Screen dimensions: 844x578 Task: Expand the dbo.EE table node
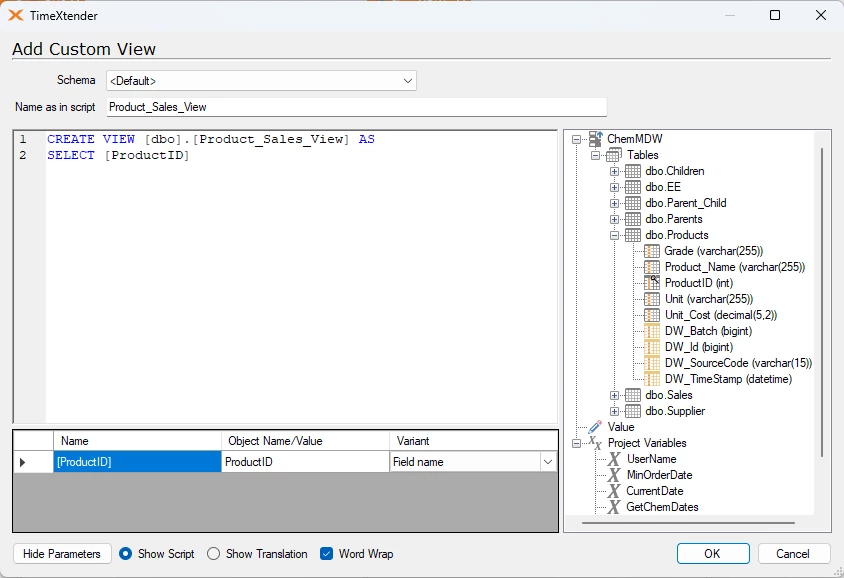tap(614, 187)
